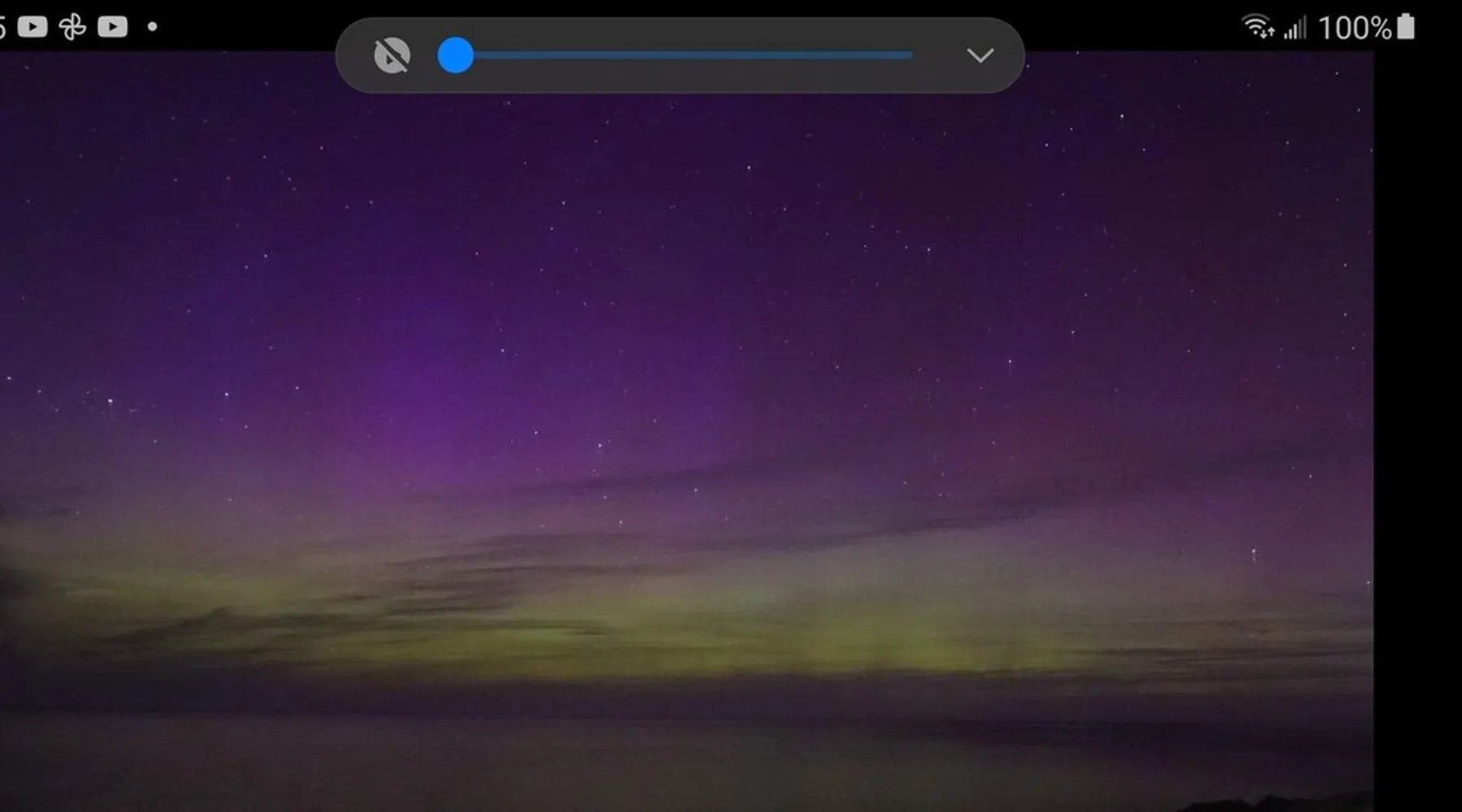Tap the partially visible clock digit
The width and height of the screenshot is (1462, 812).
coord(2,27)
